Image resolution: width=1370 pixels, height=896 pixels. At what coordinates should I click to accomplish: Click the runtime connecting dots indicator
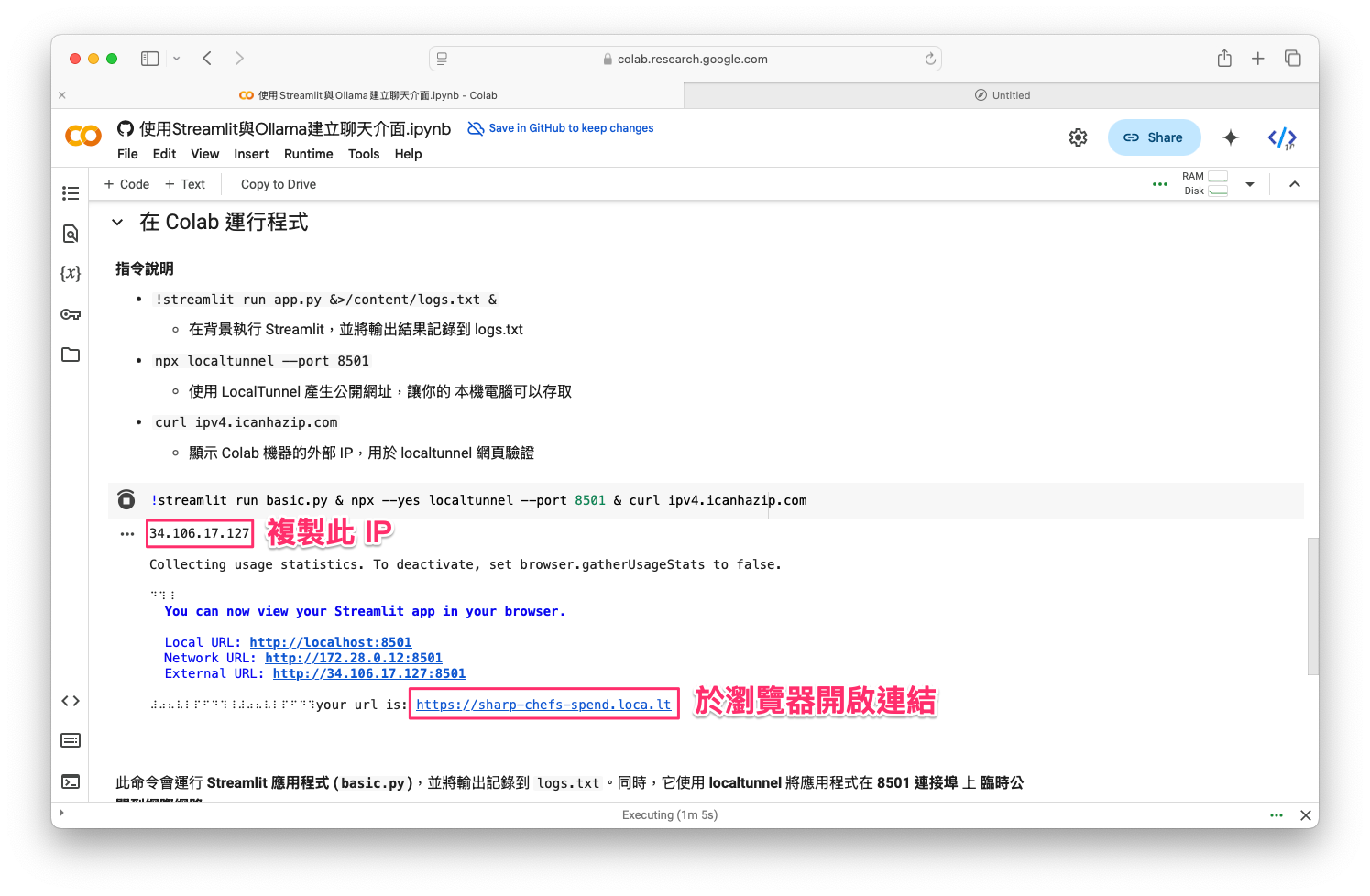click(1160, 184)
